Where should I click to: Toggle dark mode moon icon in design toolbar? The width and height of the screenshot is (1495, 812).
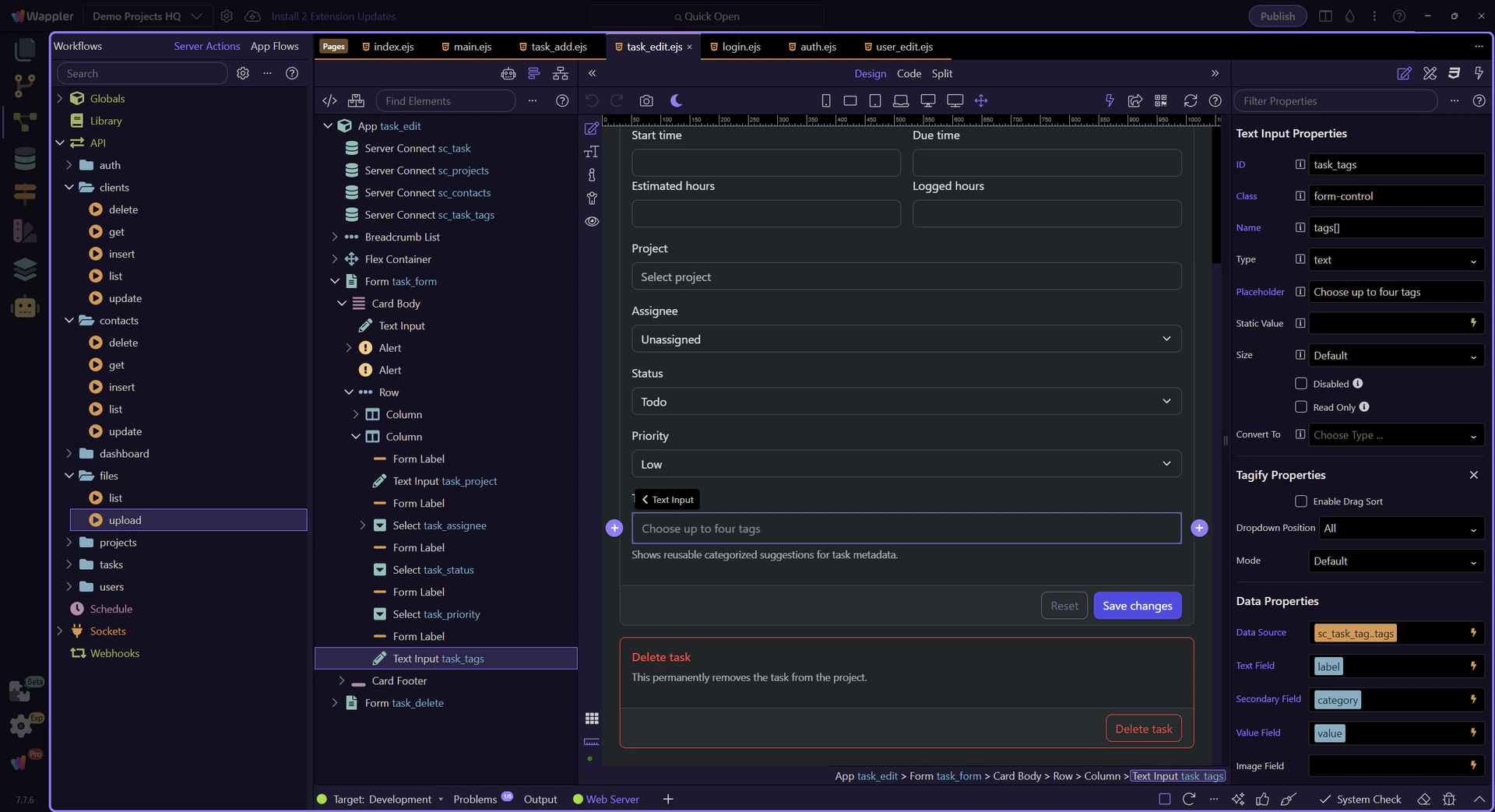click(676, 100)
